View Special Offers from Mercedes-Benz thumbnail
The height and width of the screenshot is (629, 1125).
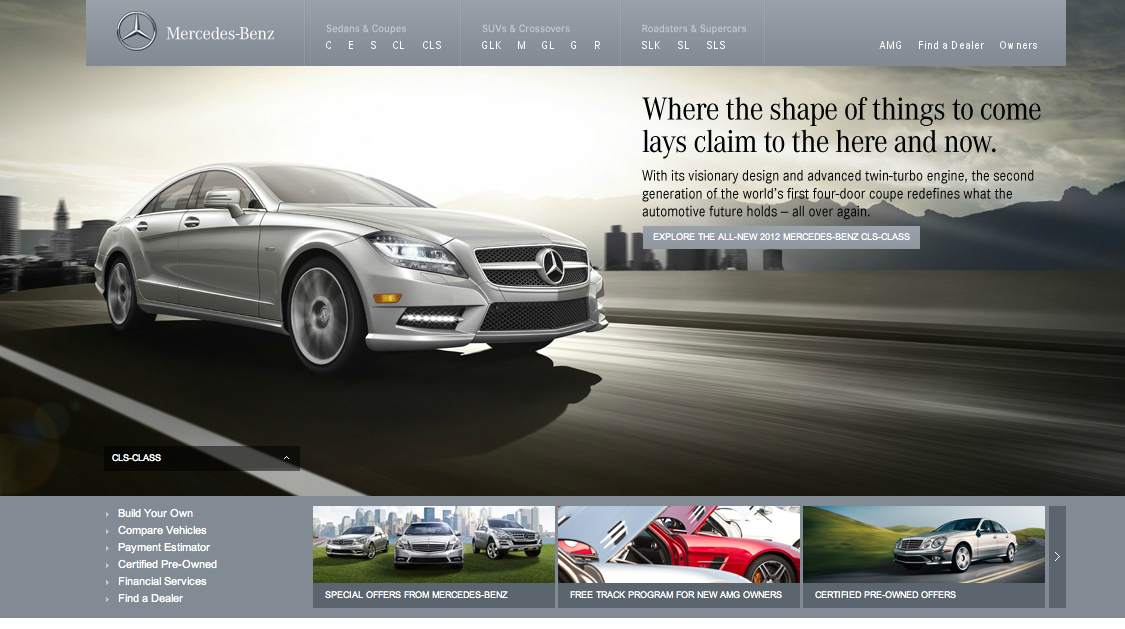pyautogui.click(x=433, y=556)
